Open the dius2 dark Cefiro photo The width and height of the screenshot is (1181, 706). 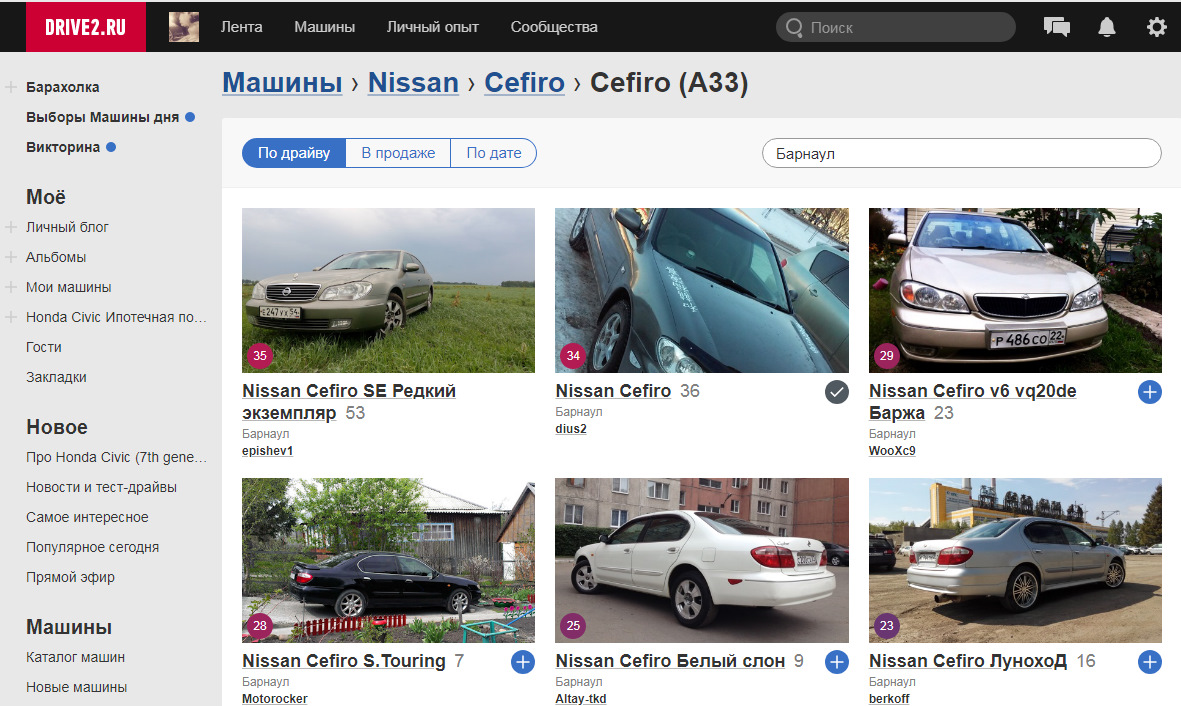702,290
